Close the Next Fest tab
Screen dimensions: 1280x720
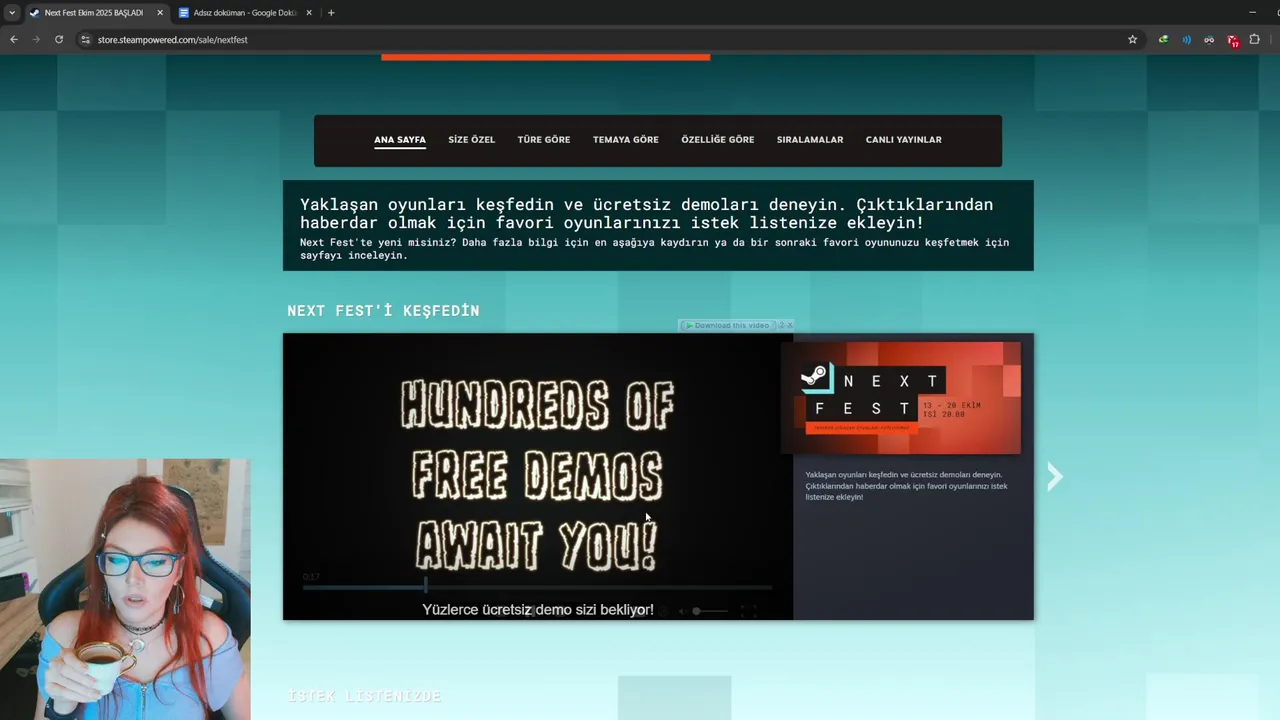[160, 12]
